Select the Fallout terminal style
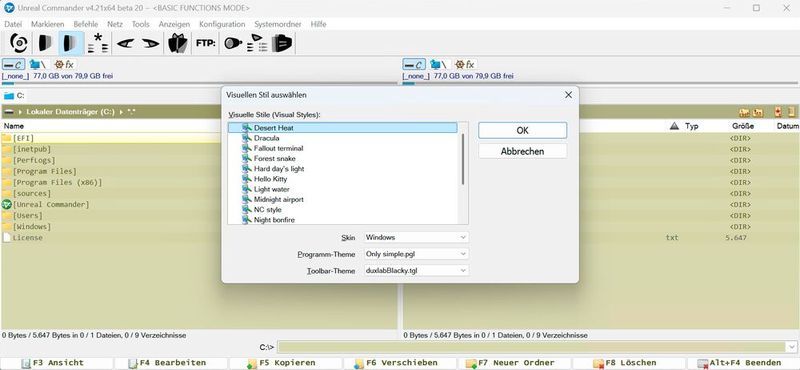This screenshot has height=370, width=800. coord(278,148)
